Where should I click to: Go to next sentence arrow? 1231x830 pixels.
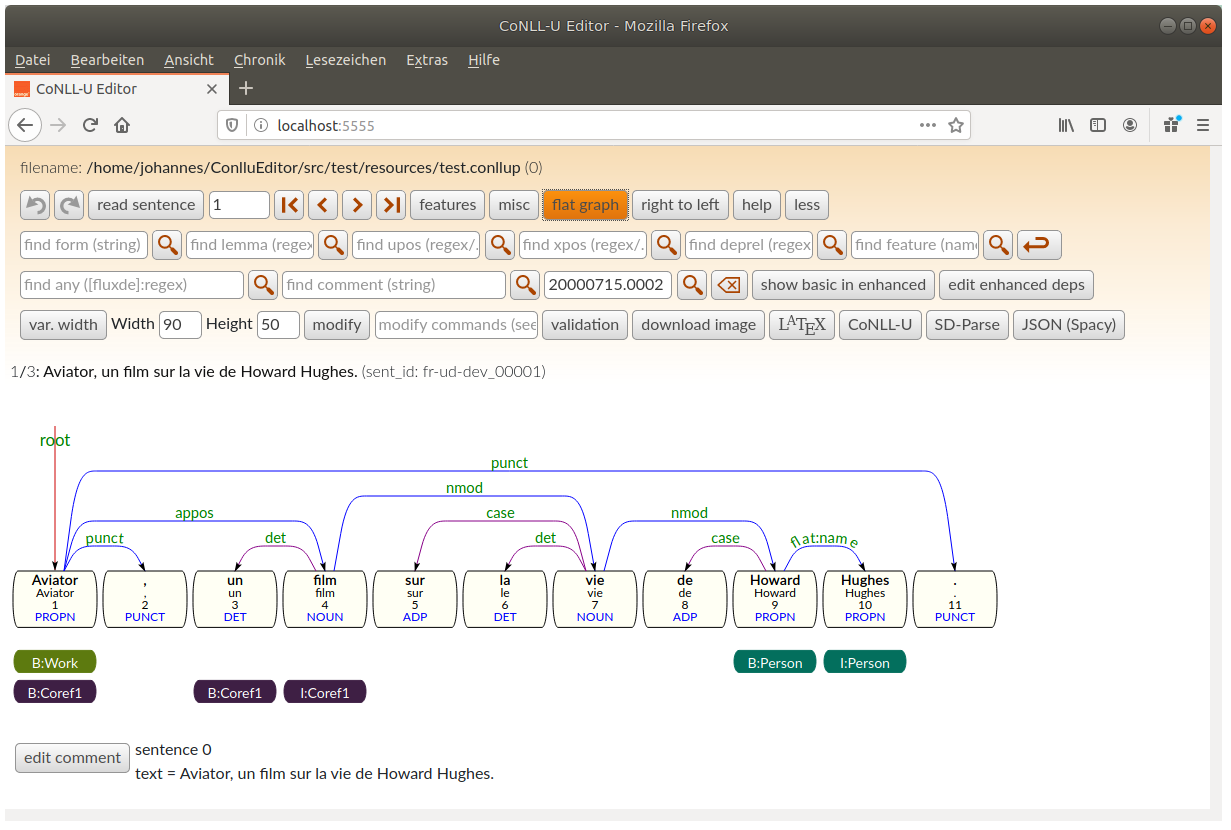(x=357, y=205)
